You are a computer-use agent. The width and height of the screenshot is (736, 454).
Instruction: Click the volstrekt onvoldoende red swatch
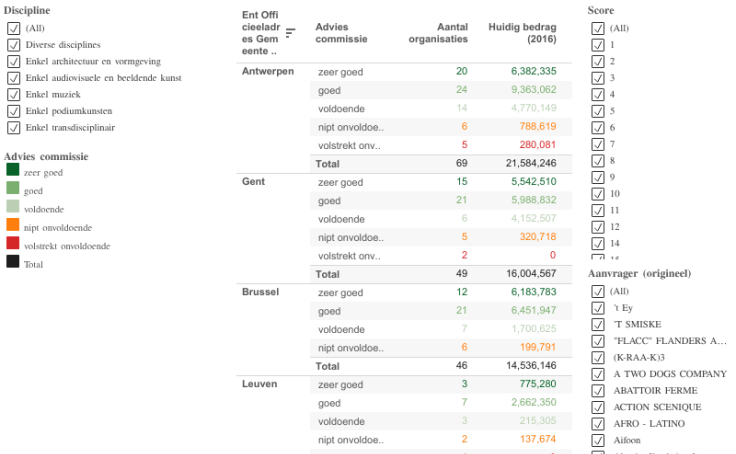click(13, 243)
